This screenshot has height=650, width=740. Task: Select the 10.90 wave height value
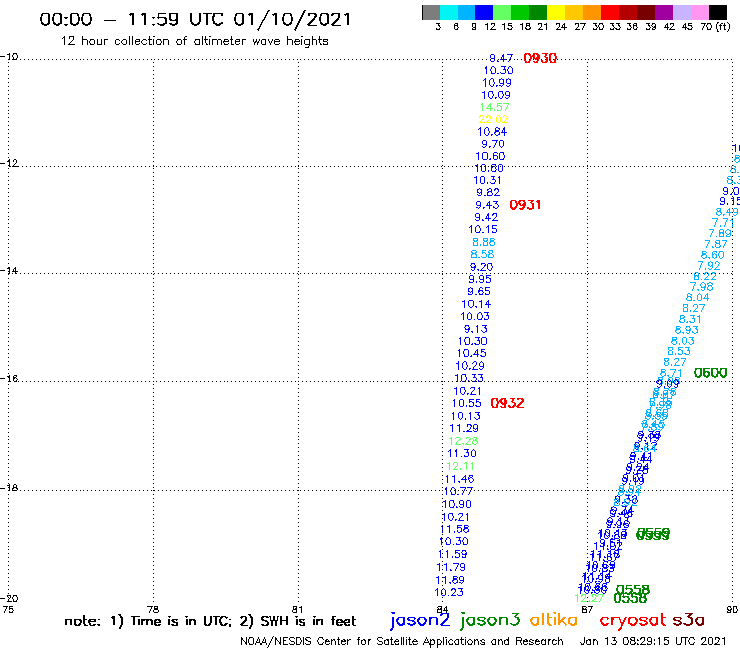click(457, 504)
